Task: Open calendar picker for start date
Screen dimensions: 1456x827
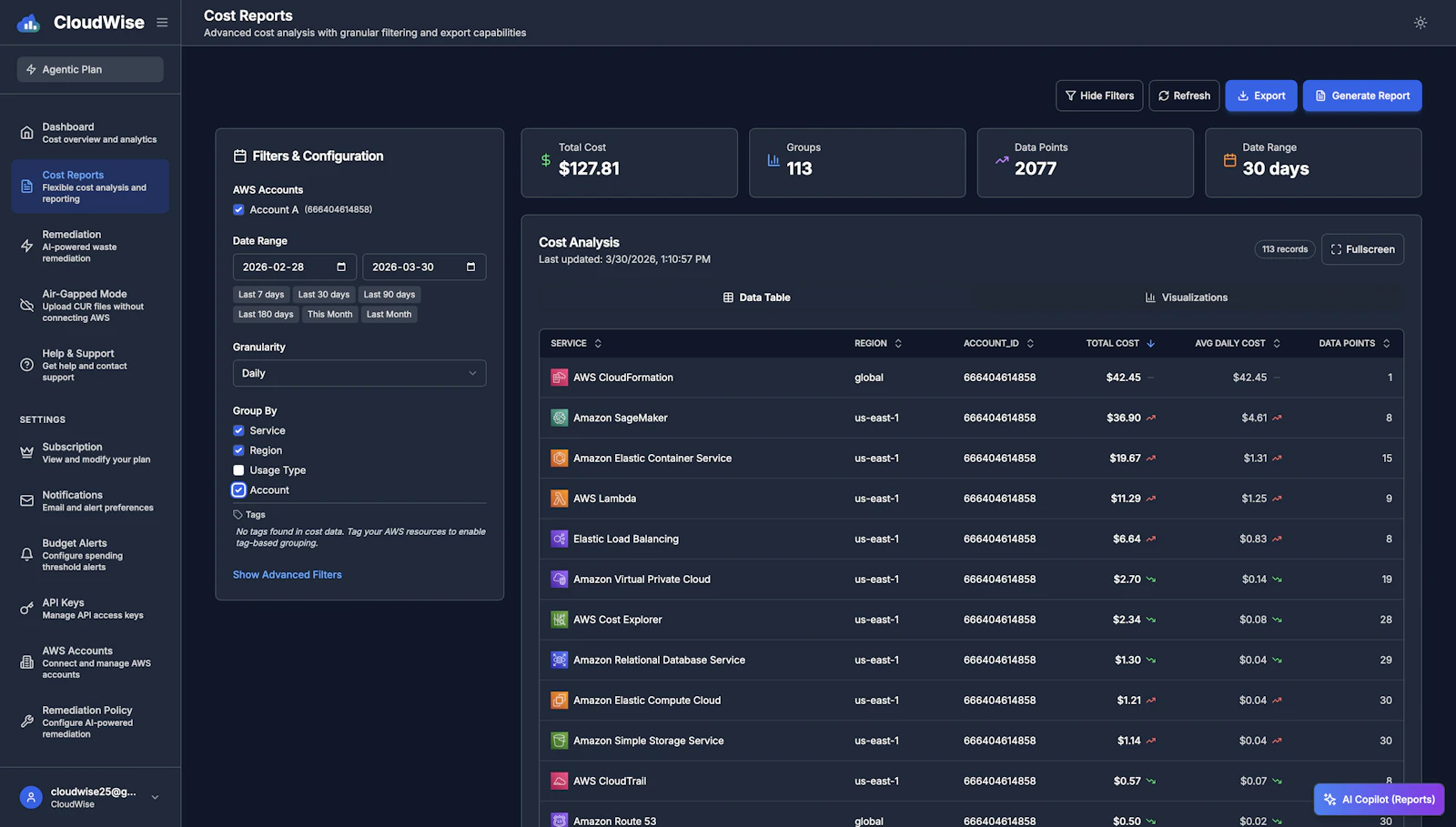Action: tap(341, 267)
